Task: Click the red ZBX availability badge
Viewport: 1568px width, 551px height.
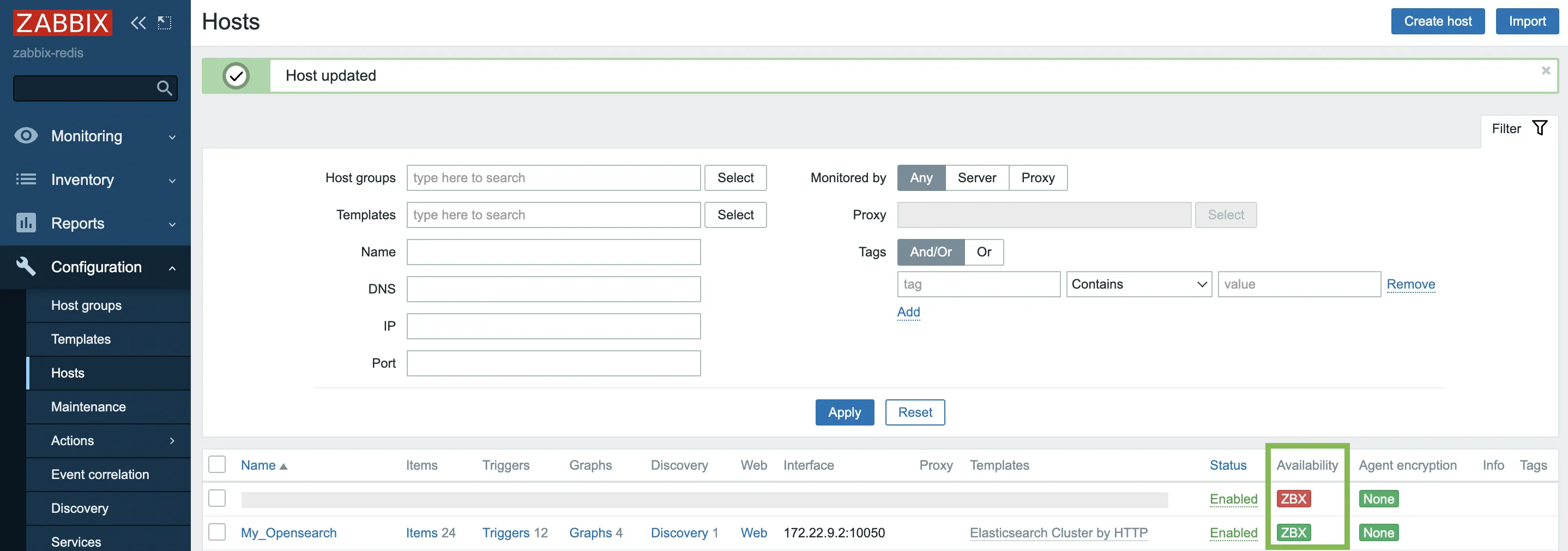Action: (1293, 499)
